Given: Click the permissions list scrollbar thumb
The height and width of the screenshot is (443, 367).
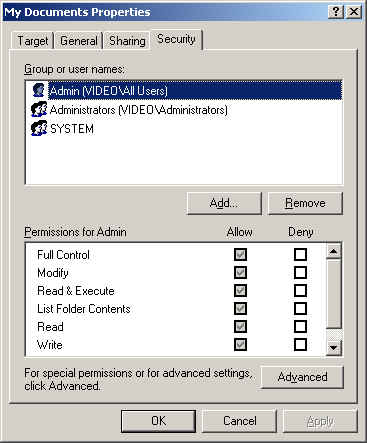Looking at the screenshot, I should point(334,293).
